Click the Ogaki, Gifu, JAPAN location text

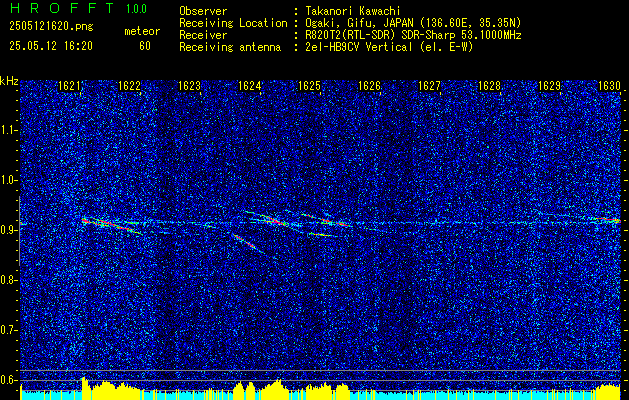click(x=413, y=23)
